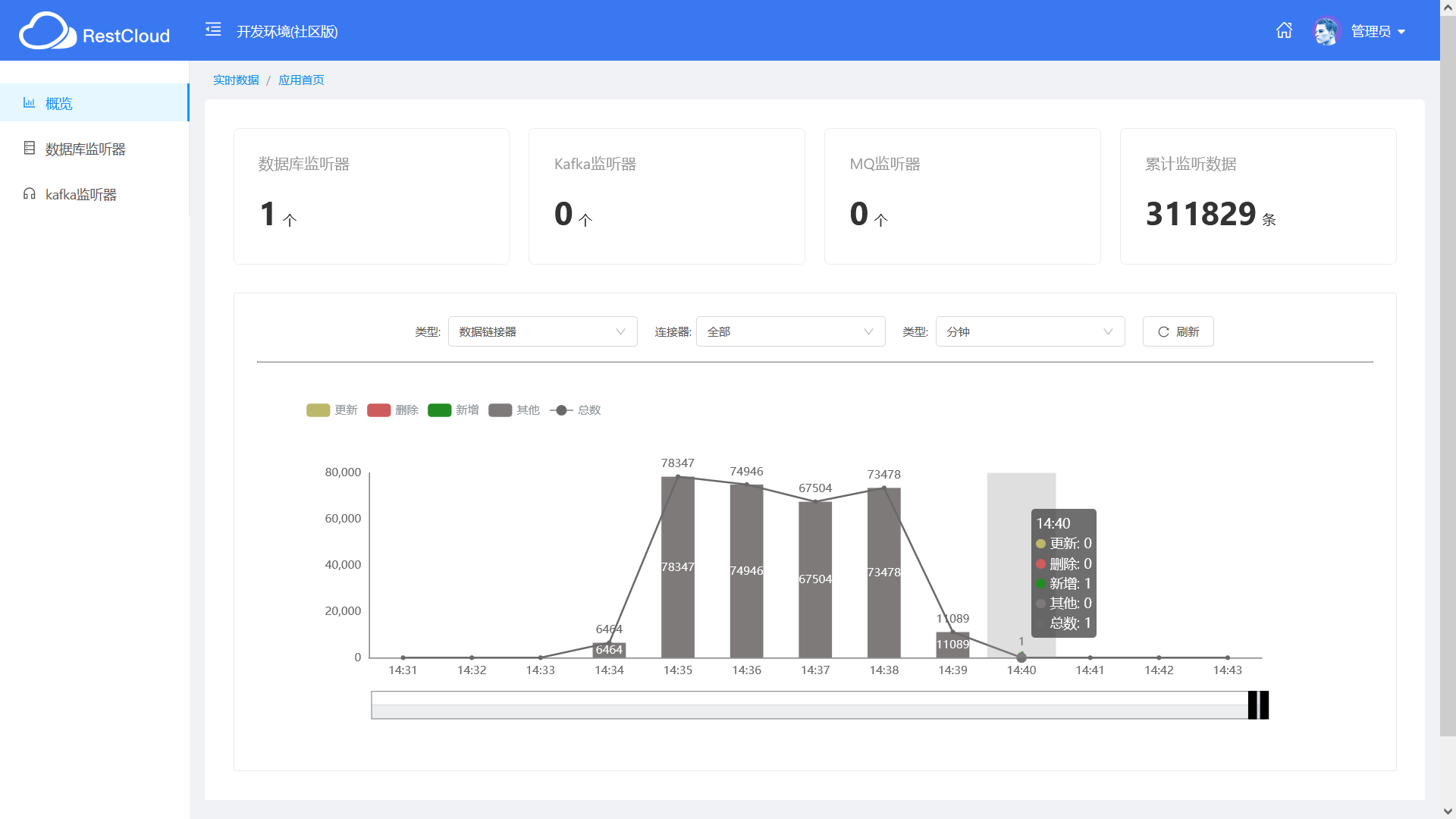Click the 实时数据 breadcrumb link
Image resolution: width=1456 pixels, height=819 pixels.
[236, 80]
